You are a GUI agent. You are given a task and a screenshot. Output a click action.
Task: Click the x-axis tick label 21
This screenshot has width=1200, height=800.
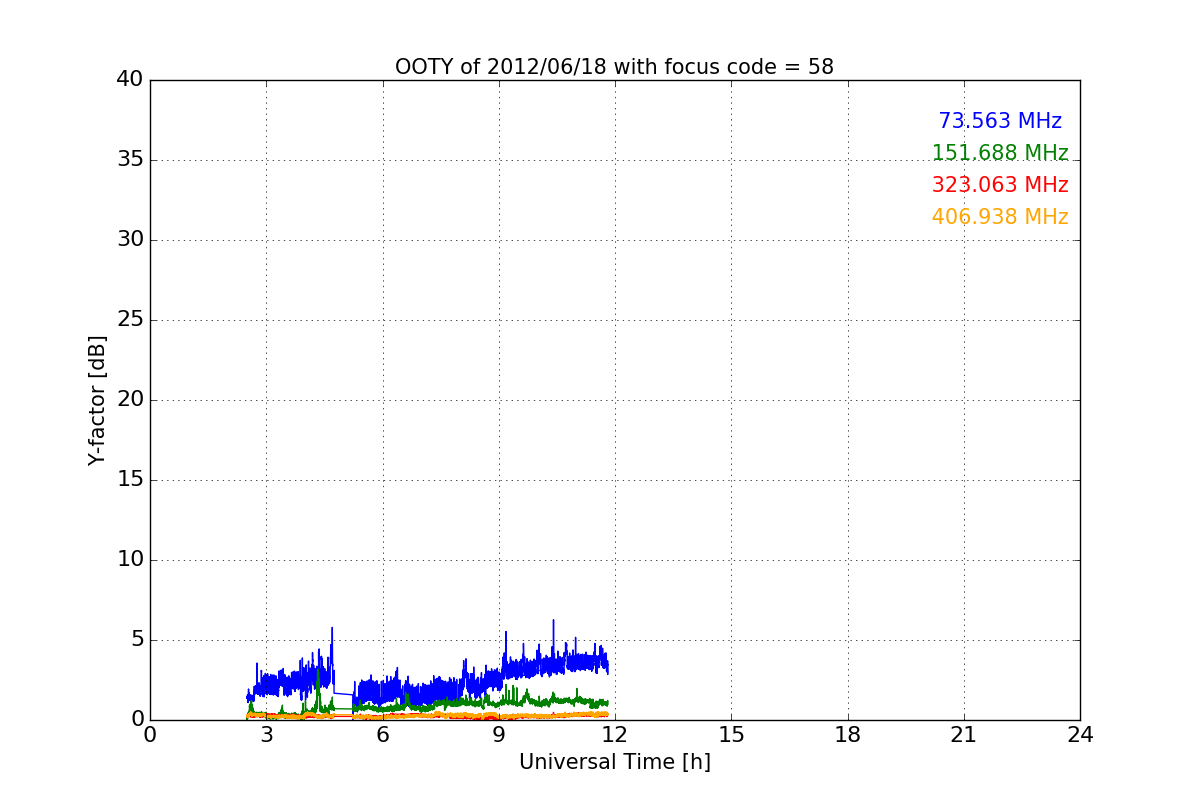click(964, 735)
